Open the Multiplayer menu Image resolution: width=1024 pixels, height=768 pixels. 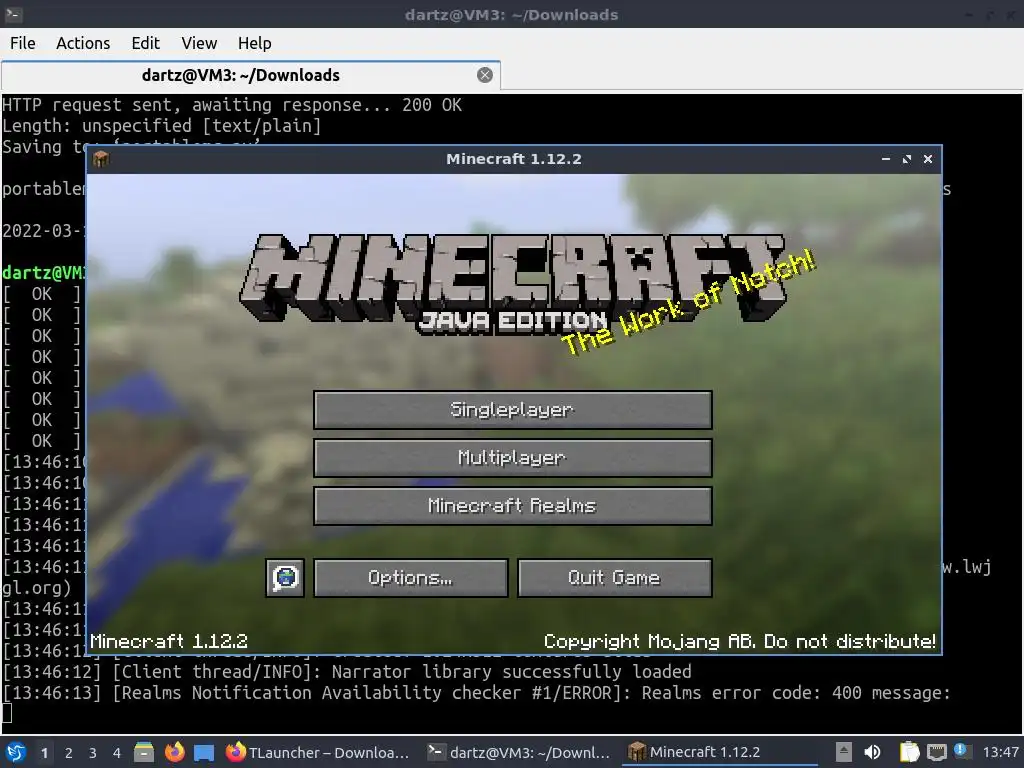tap(513, 458)
